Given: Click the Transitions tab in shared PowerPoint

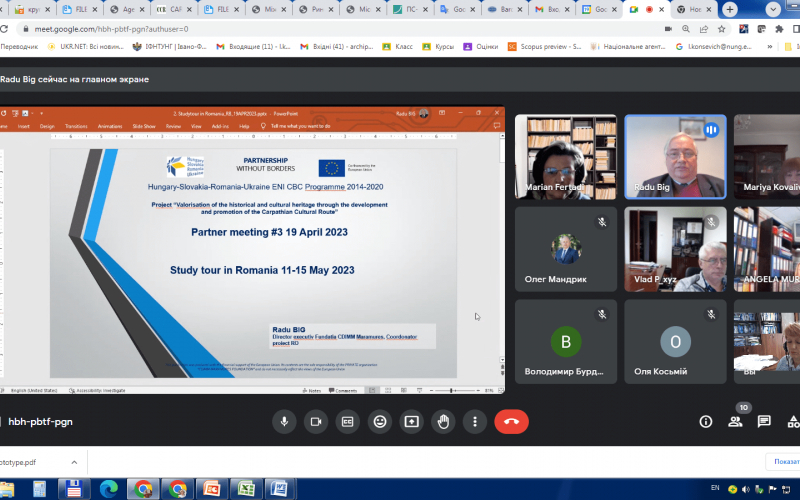Looking at the screenshot, I should pos(76,126).
